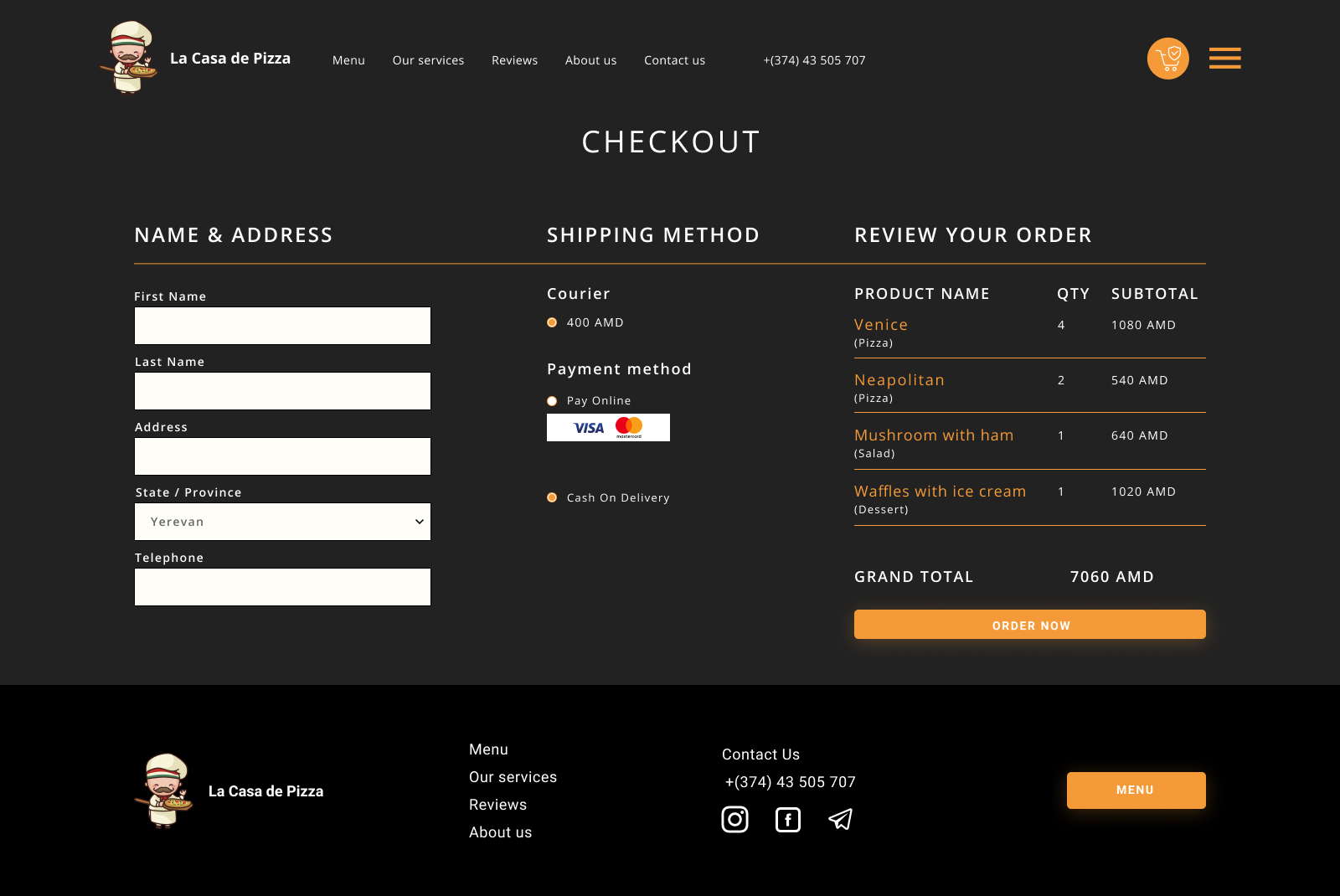
Task: Click La Casa de Pizza header title
Action: pos(230,59)
